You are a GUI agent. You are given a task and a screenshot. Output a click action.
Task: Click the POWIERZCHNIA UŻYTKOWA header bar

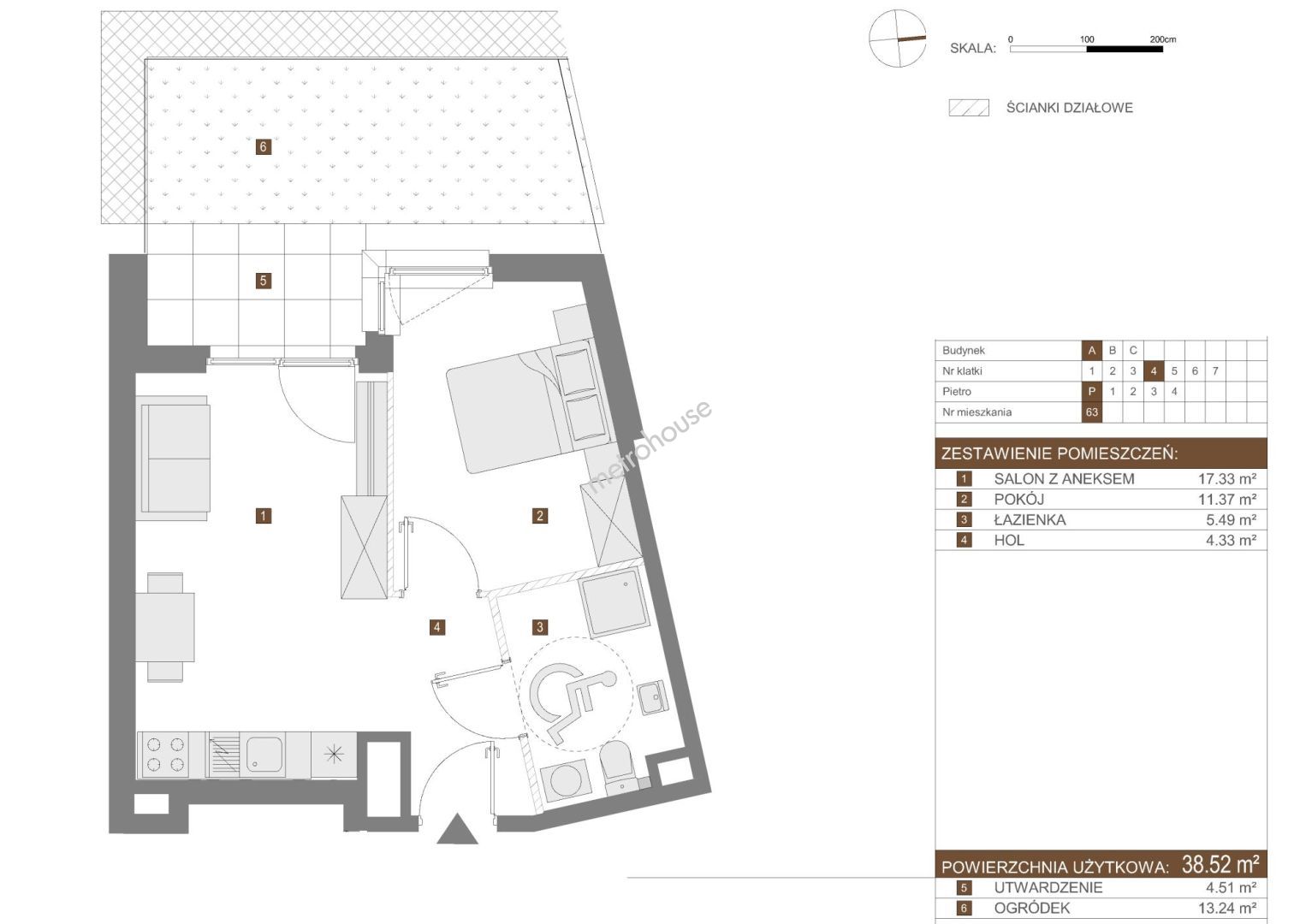pyautogui.click(x=1101, y=865)
